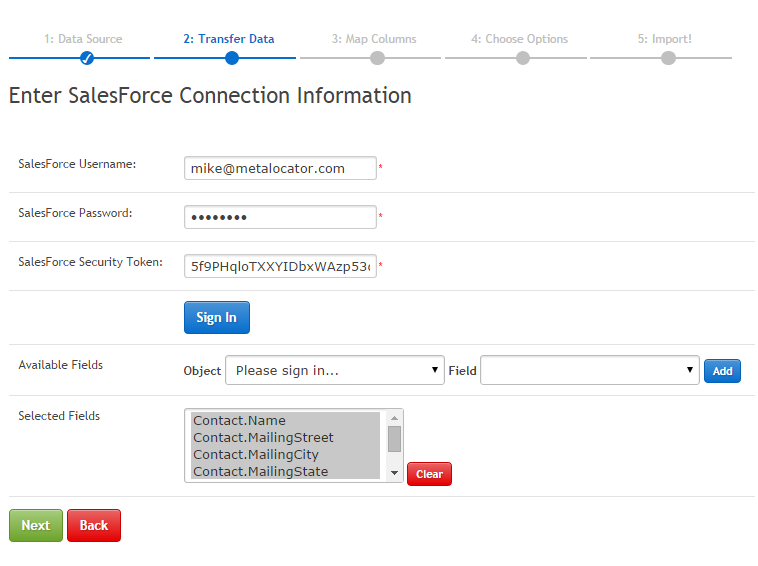Select Contact.MailingState in the list

pos(286,471)
